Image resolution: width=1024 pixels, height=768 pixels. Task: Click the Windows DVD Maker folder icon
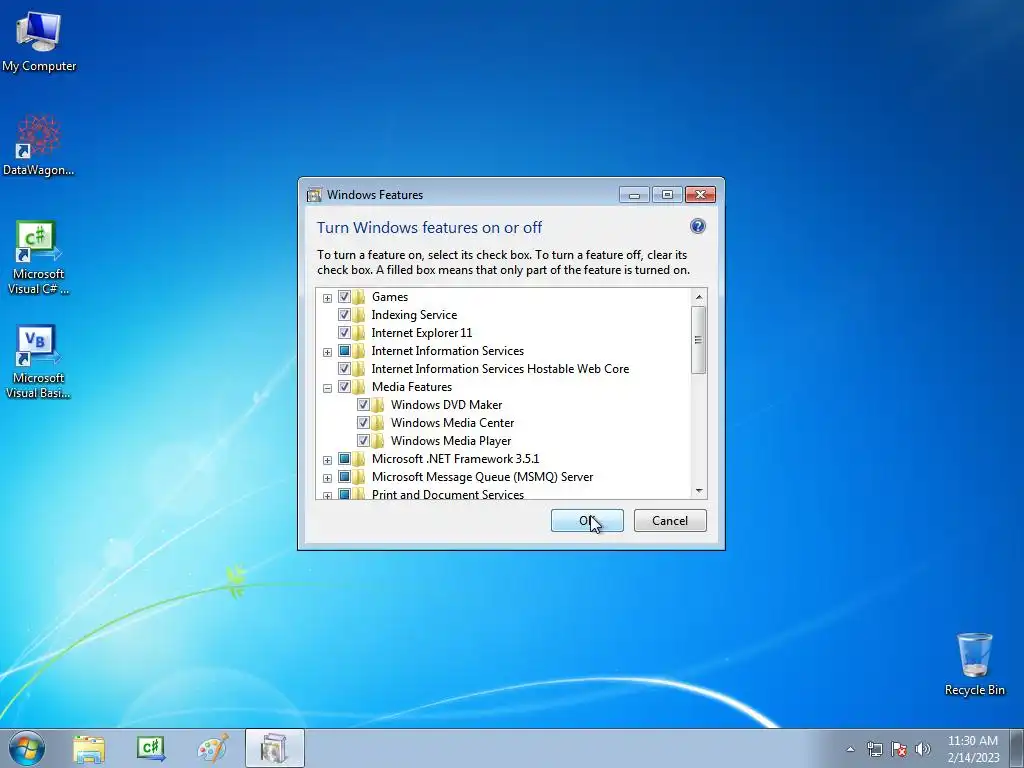(x=377, y=405)
